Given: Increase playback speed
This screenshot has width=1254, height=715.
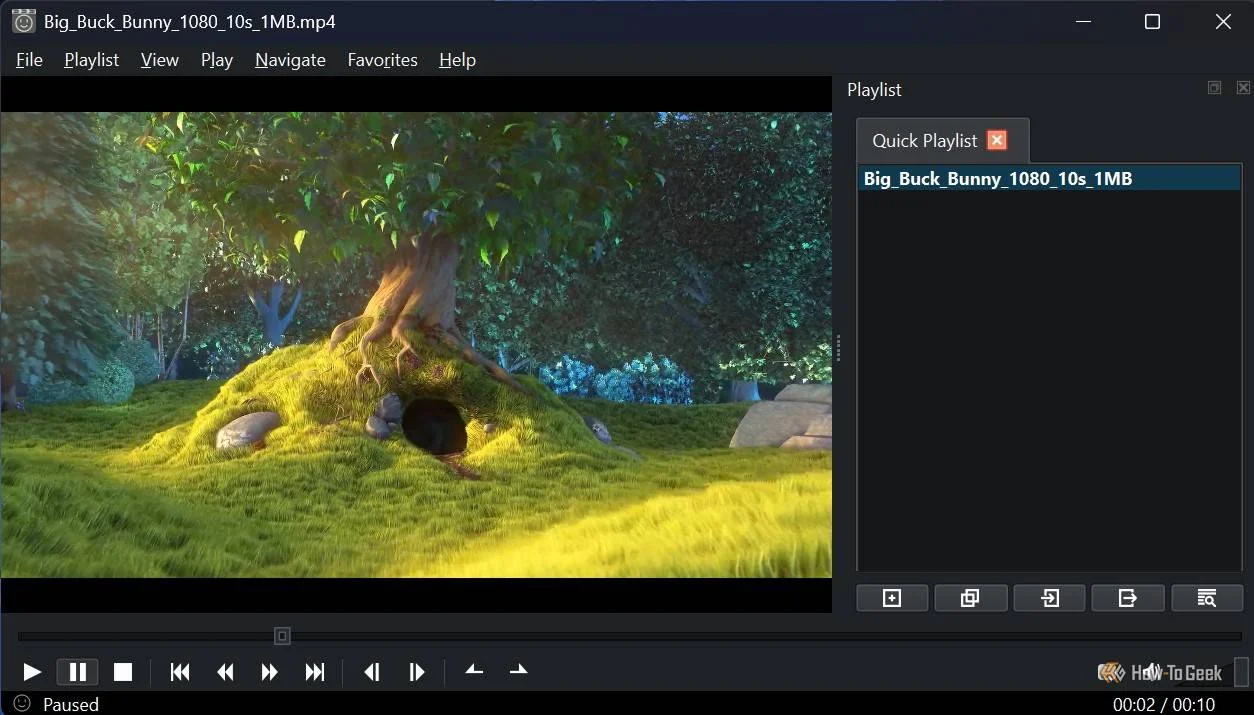Looking at the screenshot, I should (x=518, y=671).
